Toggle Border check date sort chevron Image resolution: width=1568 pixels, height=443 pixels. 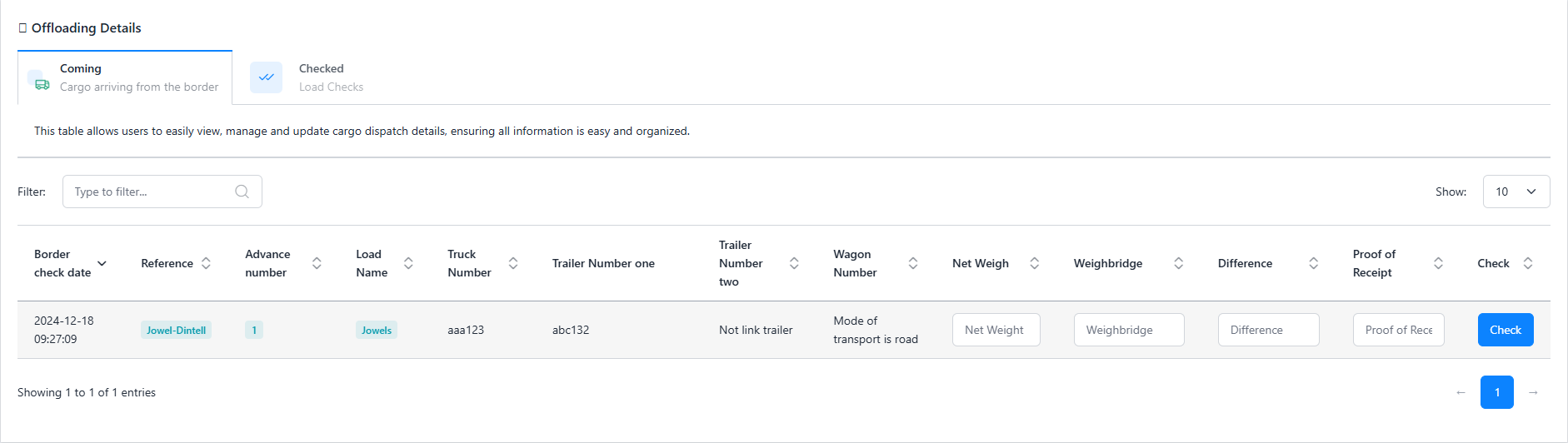102,263
